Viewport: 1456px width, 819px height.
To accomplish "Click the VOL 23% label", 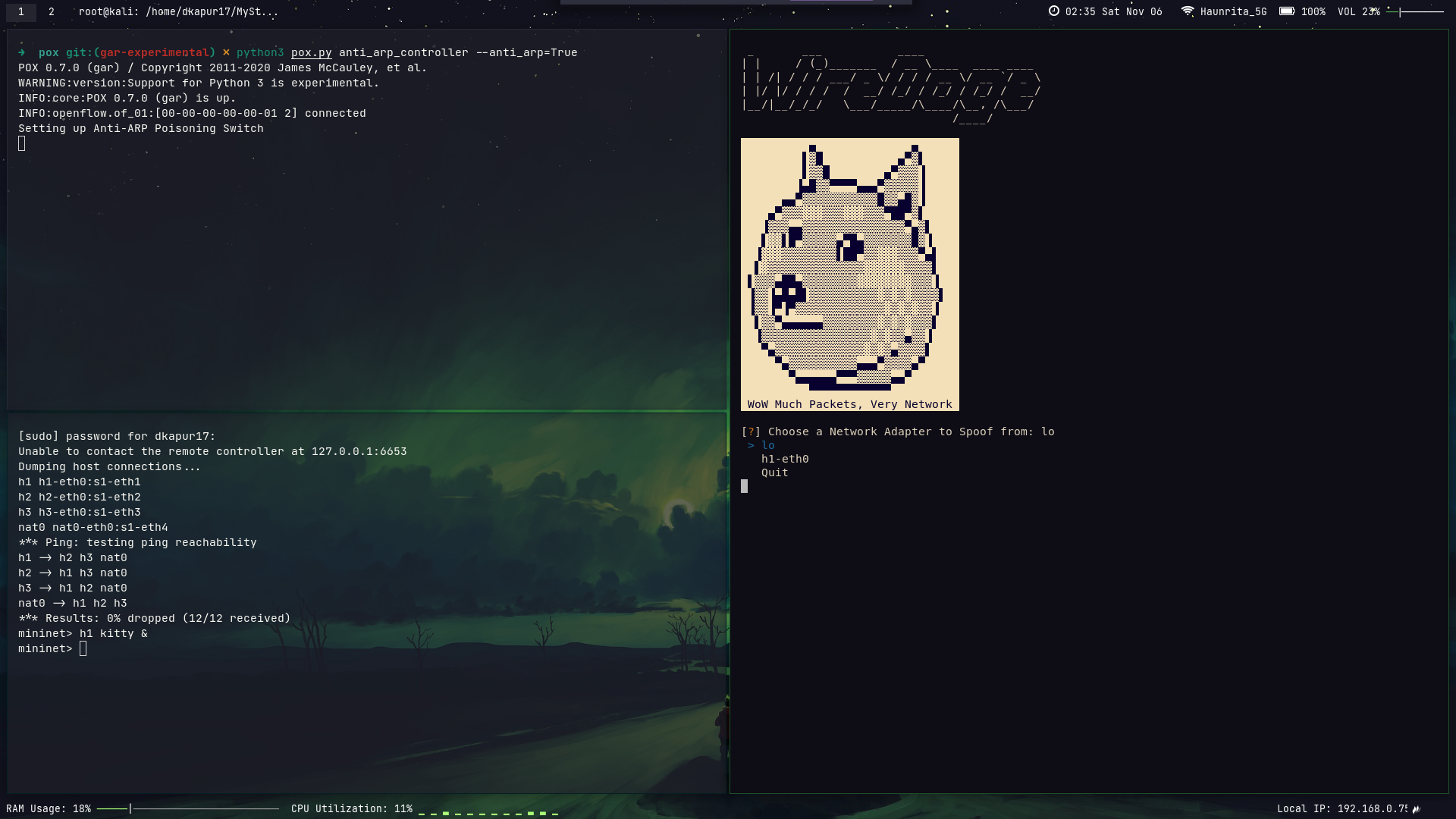I will click(1359, 12).
